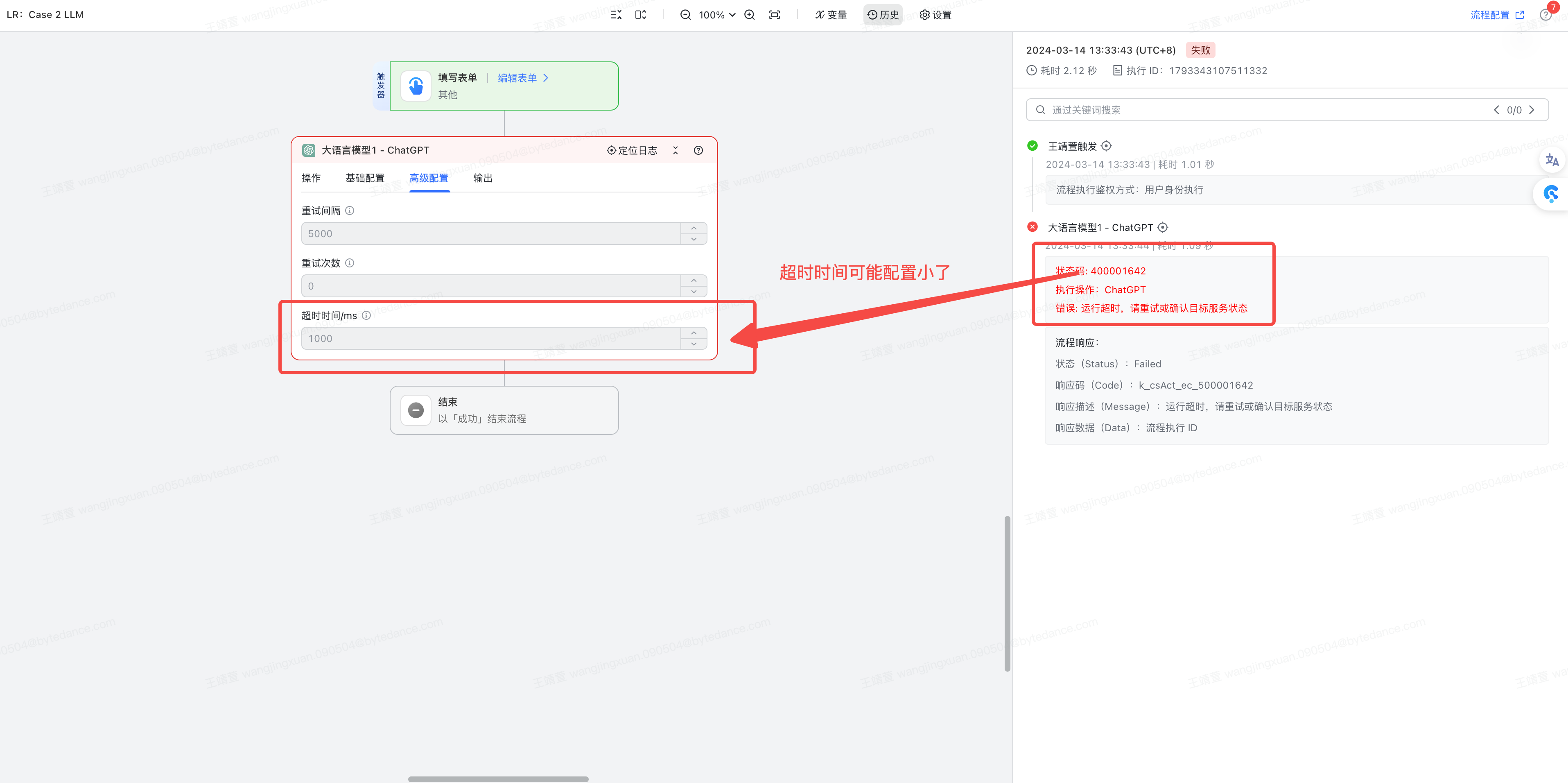Click the 重试次数 input field showing 0
The height and width of the screenshot is (783, 1568).
(490, 286)
